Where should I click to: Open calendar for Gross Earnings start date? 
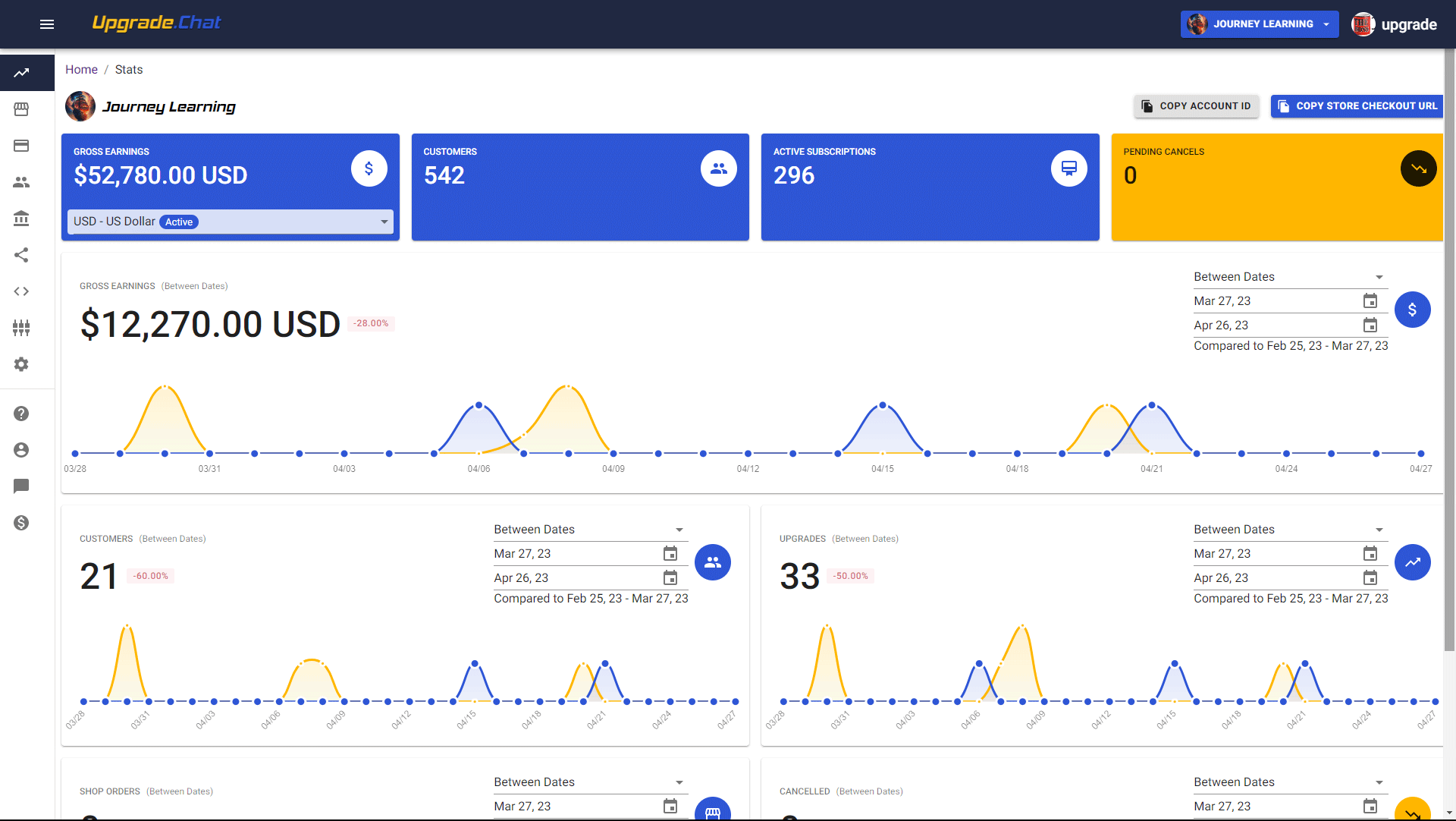pyautogui.click(x=1370, y=301)
